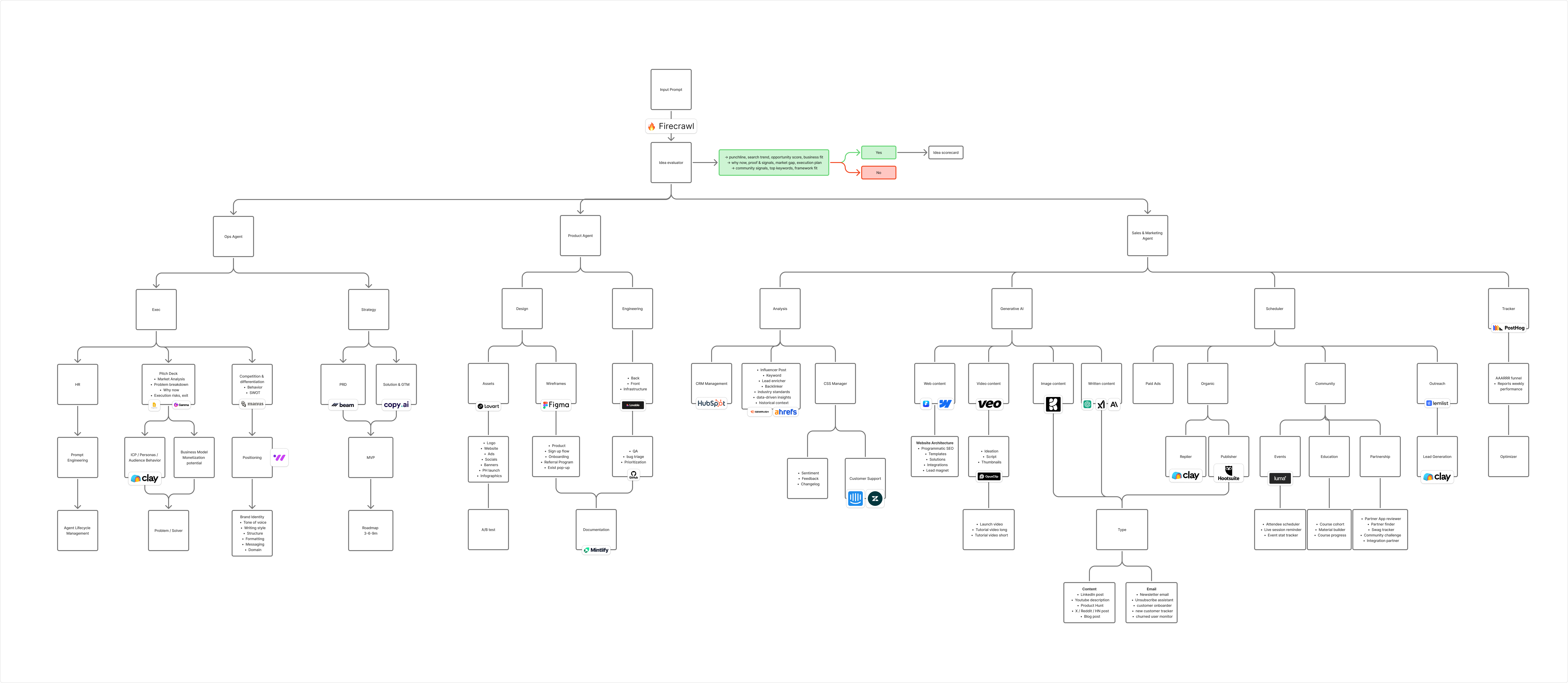This screenshot has height=683, width=1568.
Task: Select the purple logo beside Positioning
Action: point(279,457)
